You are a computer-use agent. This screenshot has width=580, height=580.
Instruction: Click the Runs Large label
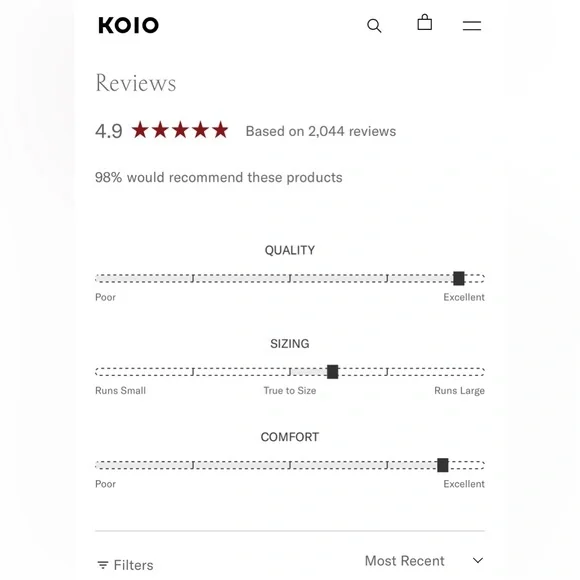click(459, 391)
